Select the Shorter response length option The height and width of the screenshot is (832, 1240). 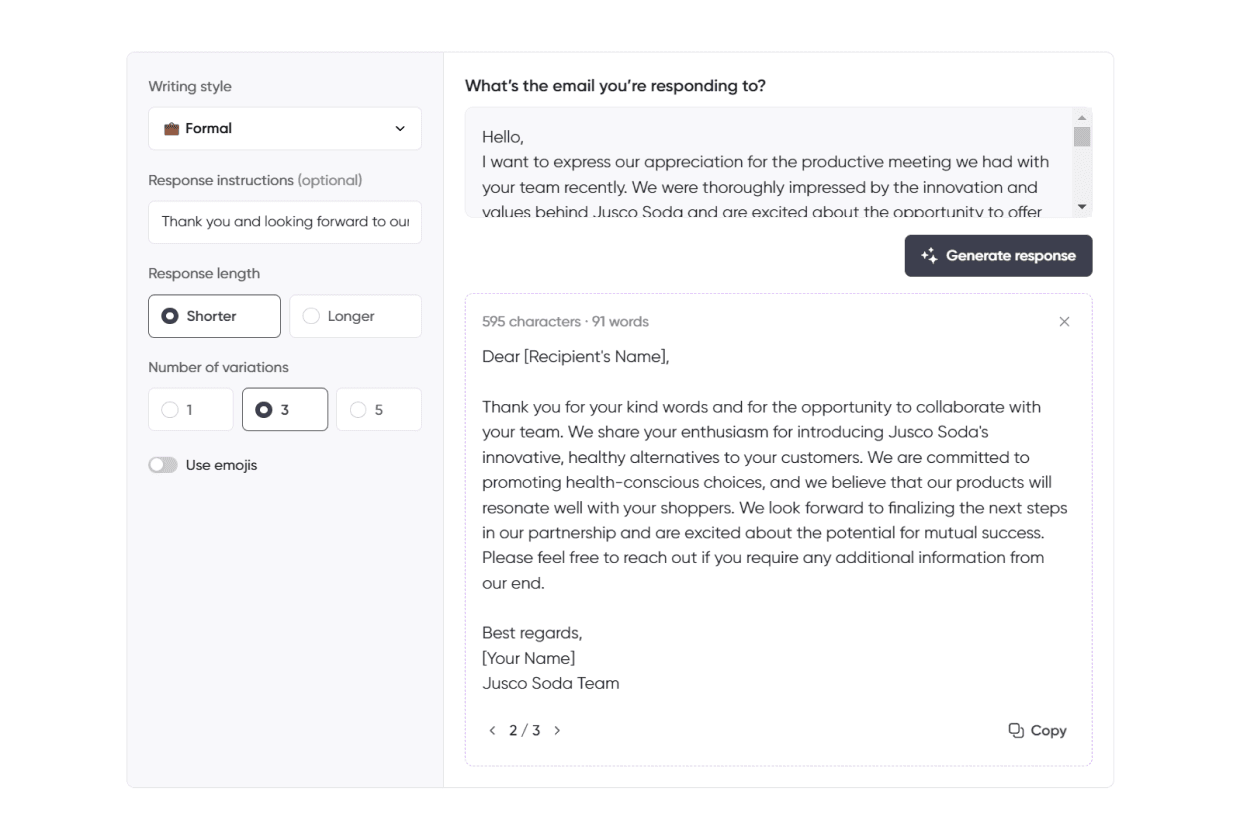click(x=214, y=316)
